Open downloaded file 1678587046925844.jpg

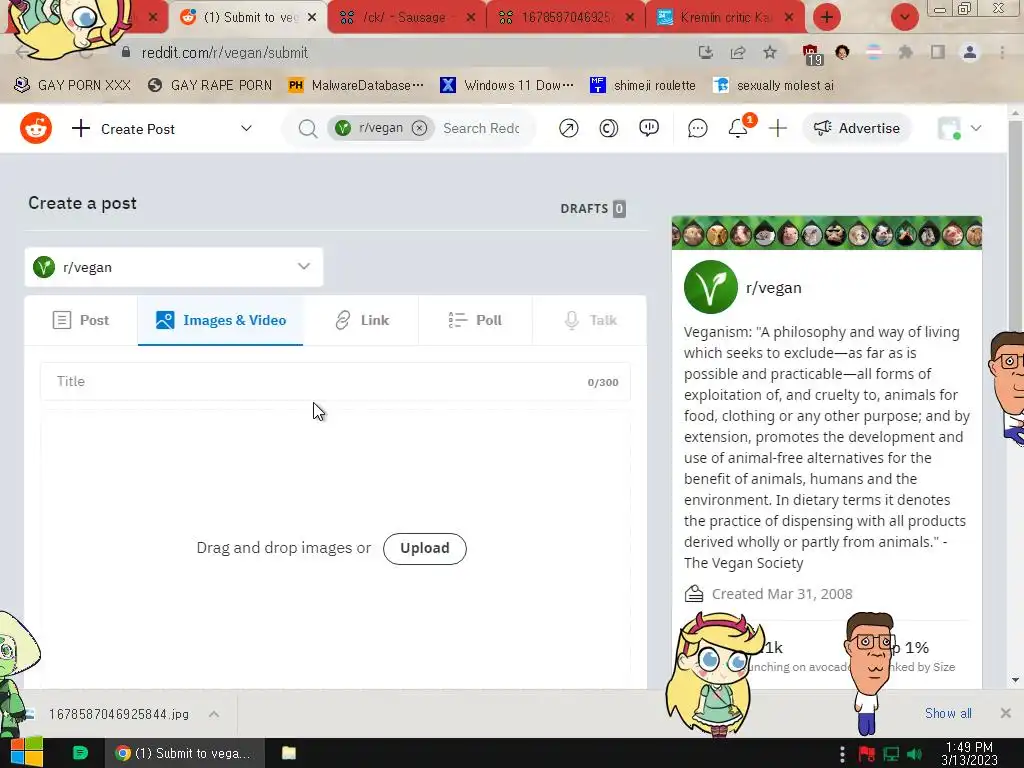click(118, 714)
